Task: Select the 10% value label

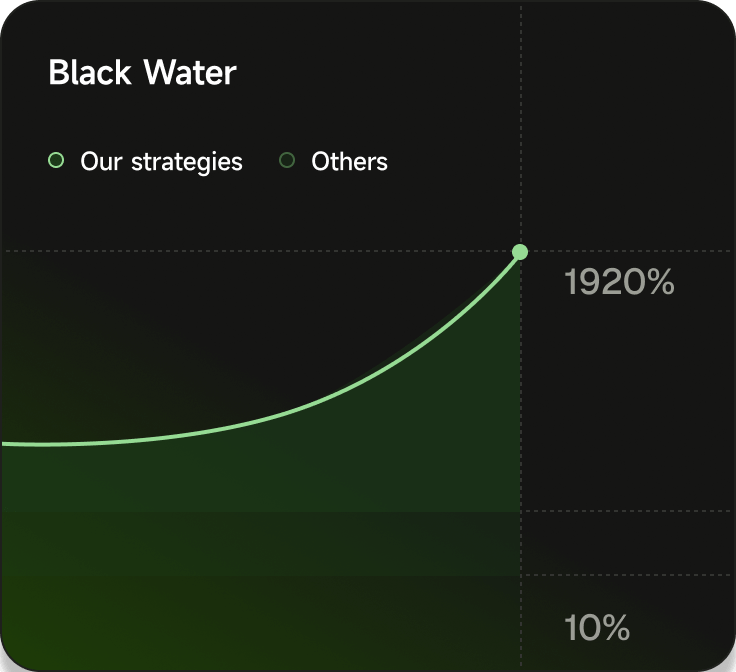Action: click(x=597, y=628)
